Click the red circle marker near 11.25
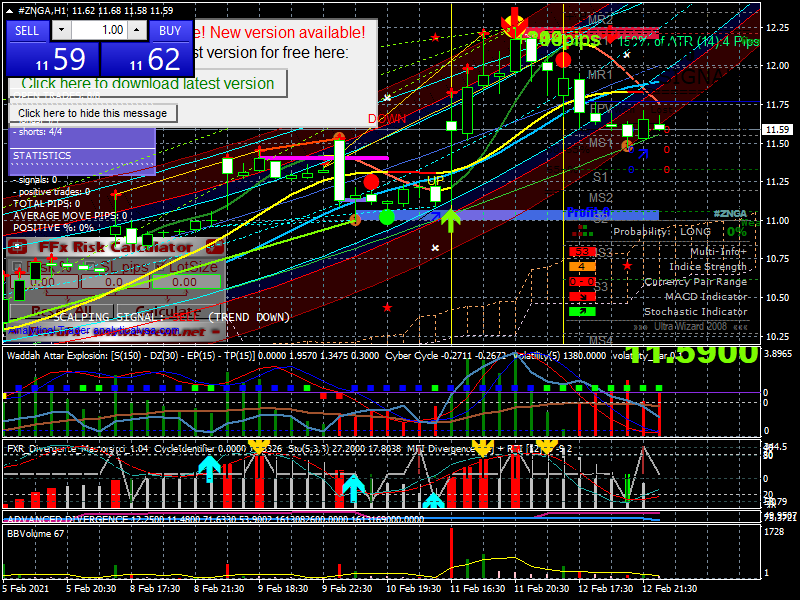 click(x=371, y=182)
